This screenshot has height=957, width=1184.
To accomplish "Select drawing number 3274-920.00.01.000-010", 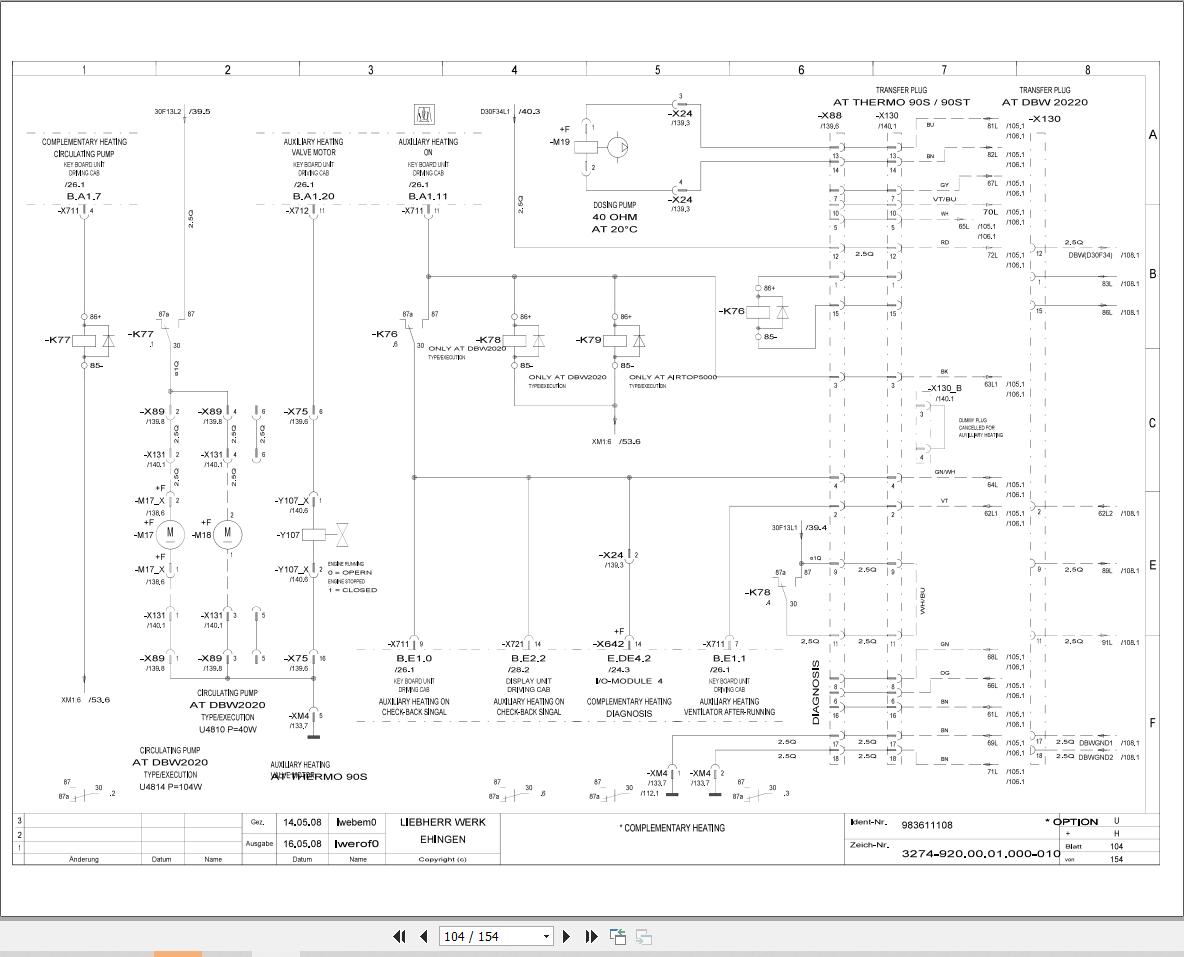I will (x=982, y=854).
